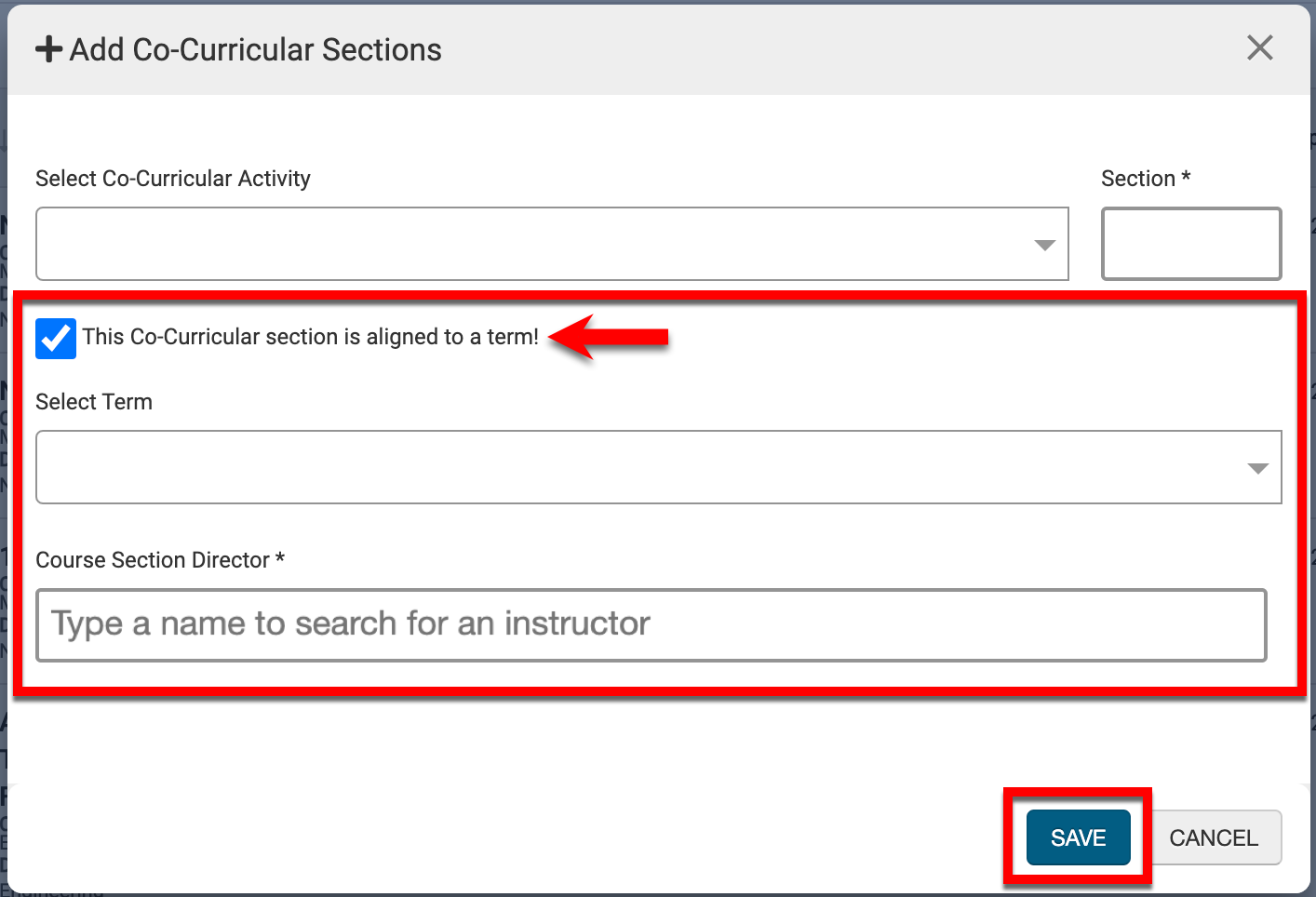Click the 'Select Term' label
Viewport: 1316px width, 897px height.
pos(94,402)
